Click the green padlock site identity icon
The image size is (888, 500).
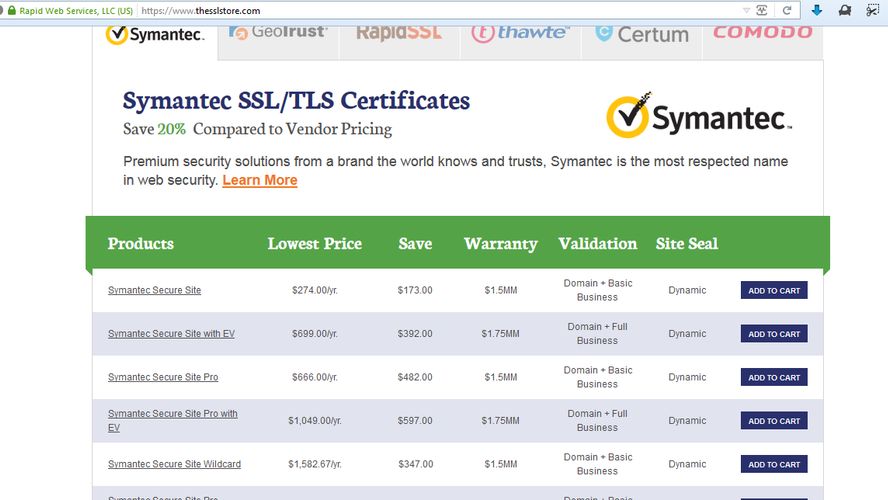tap(11, 10)
